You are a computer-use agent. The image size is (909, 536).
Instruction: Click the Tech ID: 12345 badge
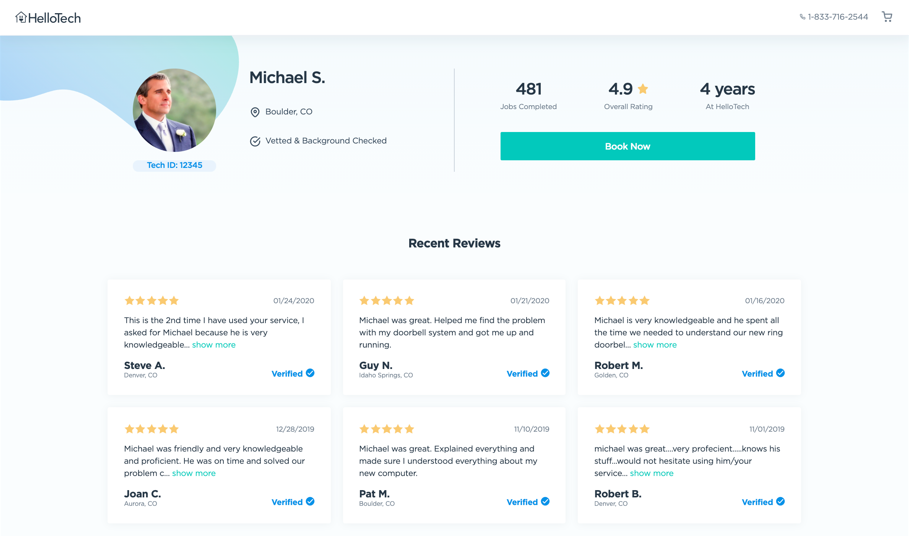point(174,165)
